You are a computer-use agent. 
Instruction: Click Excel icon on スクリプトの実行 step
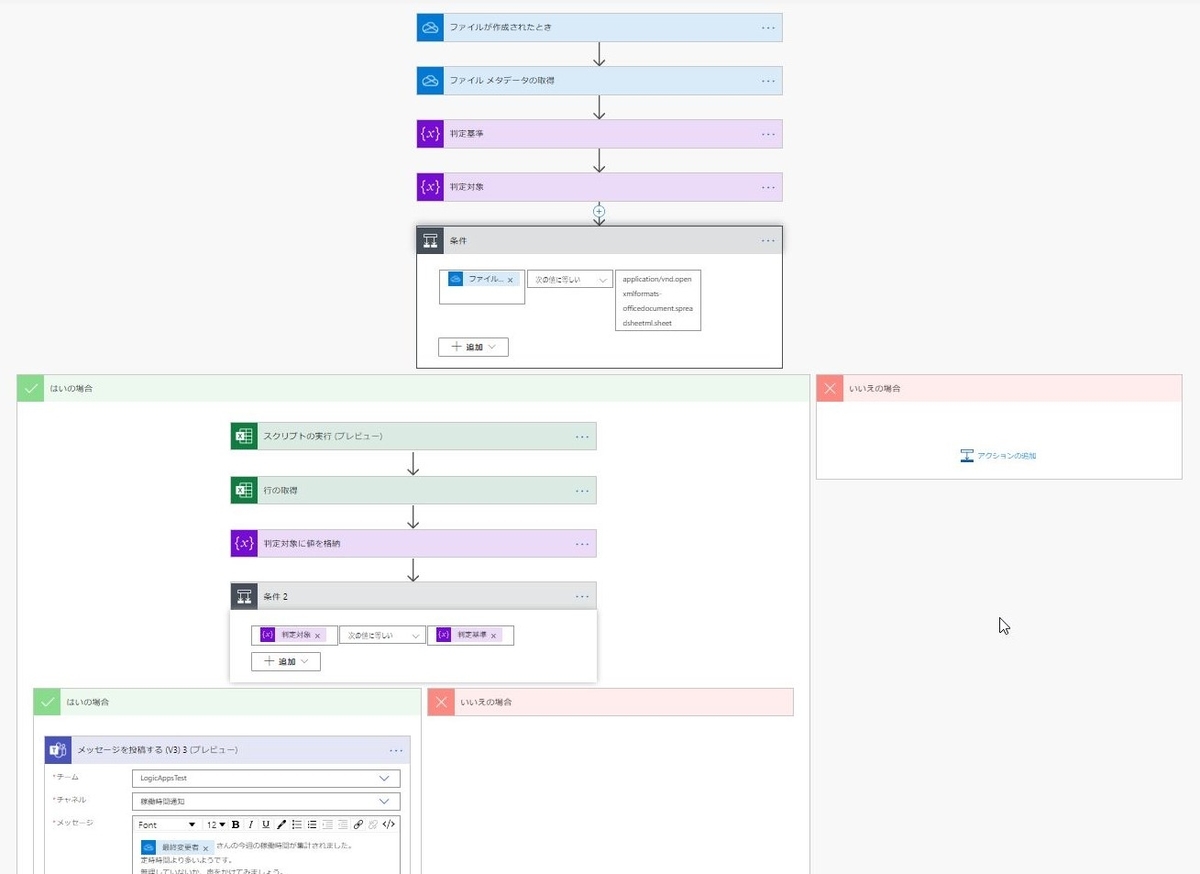[x=244, y=436]
